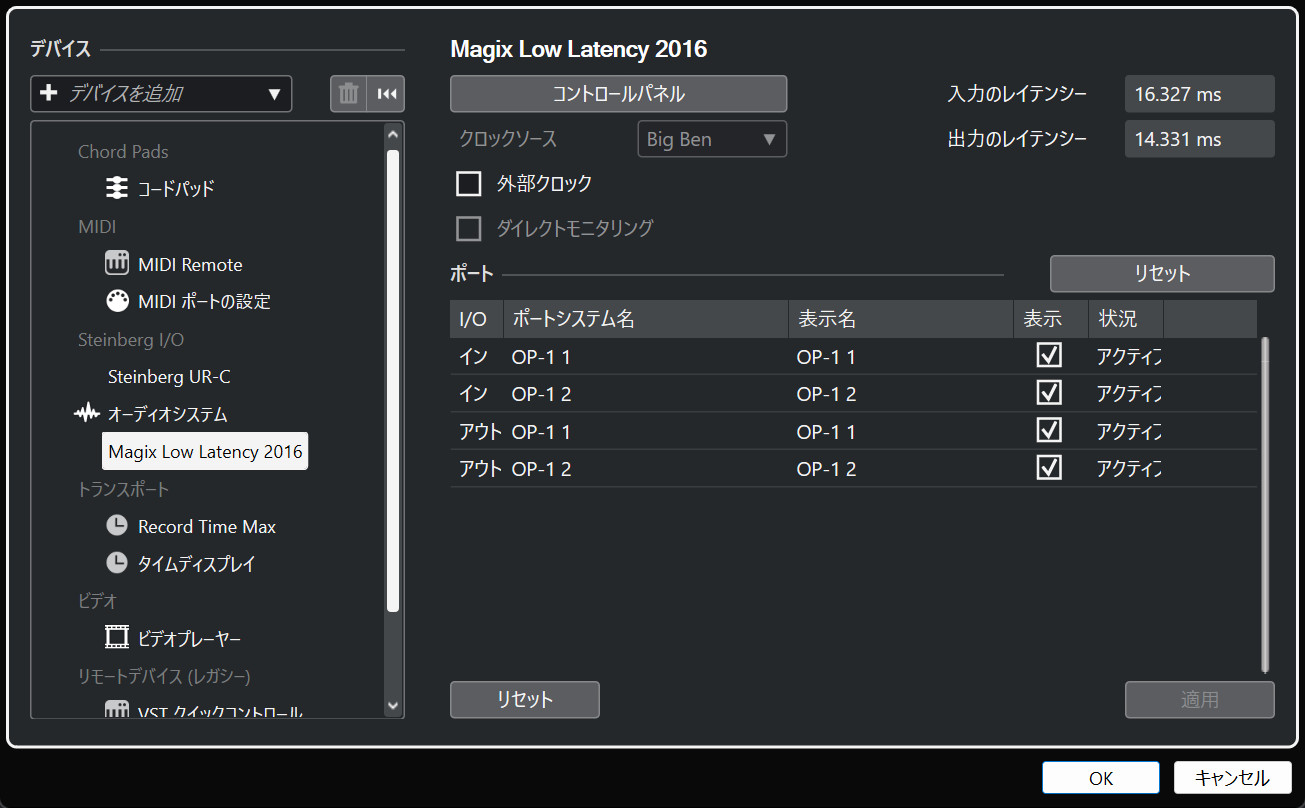Click 表示名 cell of アウト OP-1 1
The height and width of the screenshot is (808, 1305).
(x=901, y=431)
